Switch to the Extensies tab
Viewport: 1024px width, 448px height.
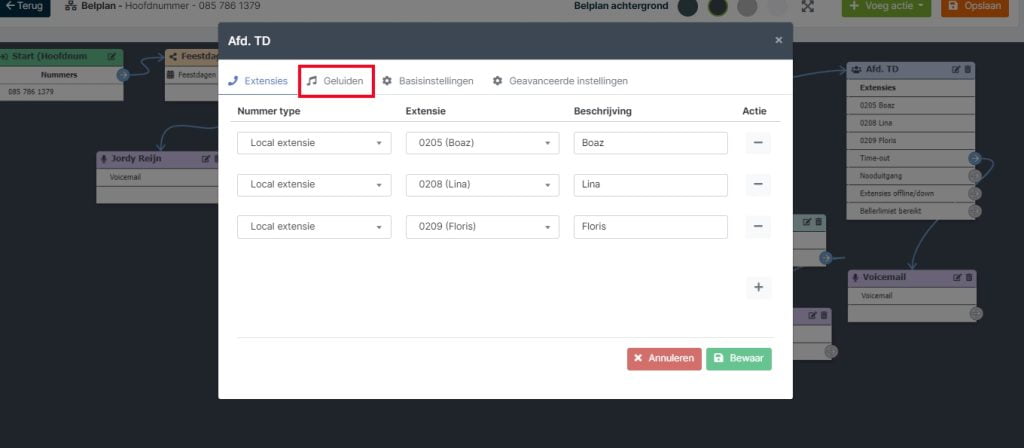click(x=257, y=81)
